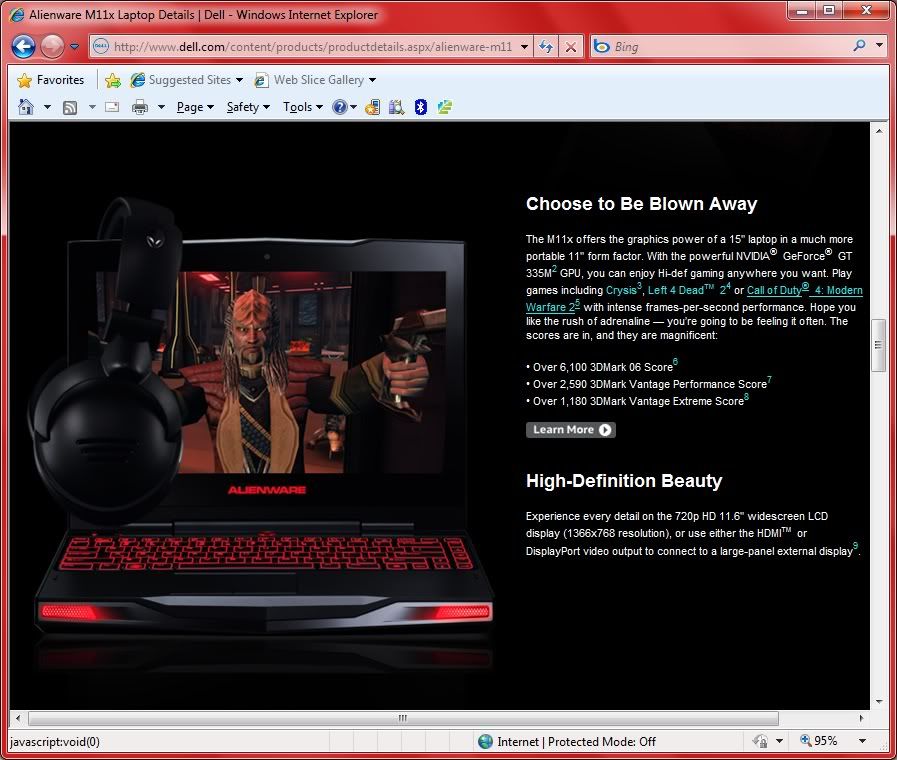Image resolution: width=897 pixels, height=760 pixels.
Task: Open the Page menu
Action: coord(195,107)
